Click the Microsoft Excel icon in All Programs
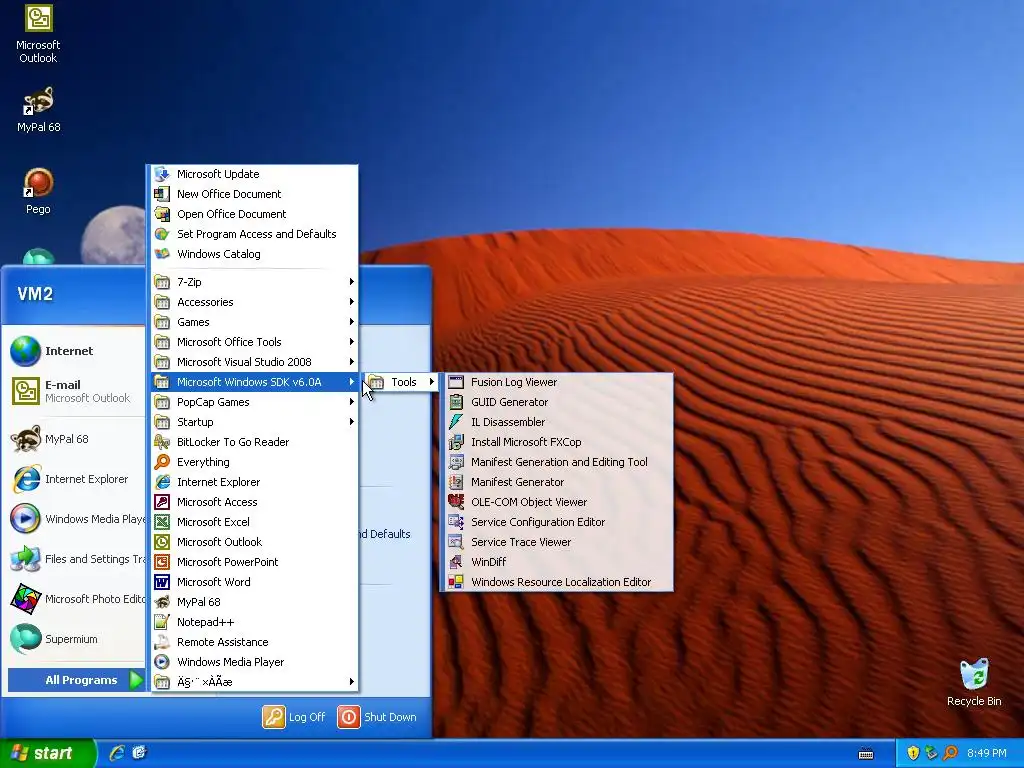The height and width of the screenshot is (768, 1024). pyautogui.click(x=162, y=522)
